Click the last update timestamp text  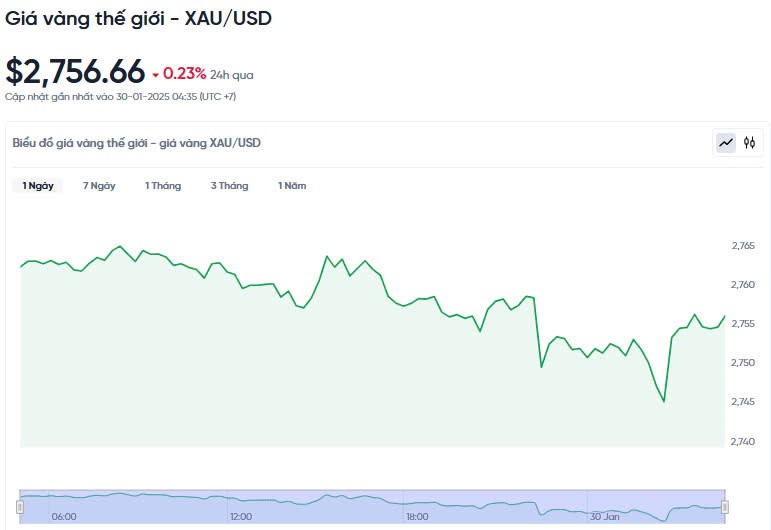[120, 96]
